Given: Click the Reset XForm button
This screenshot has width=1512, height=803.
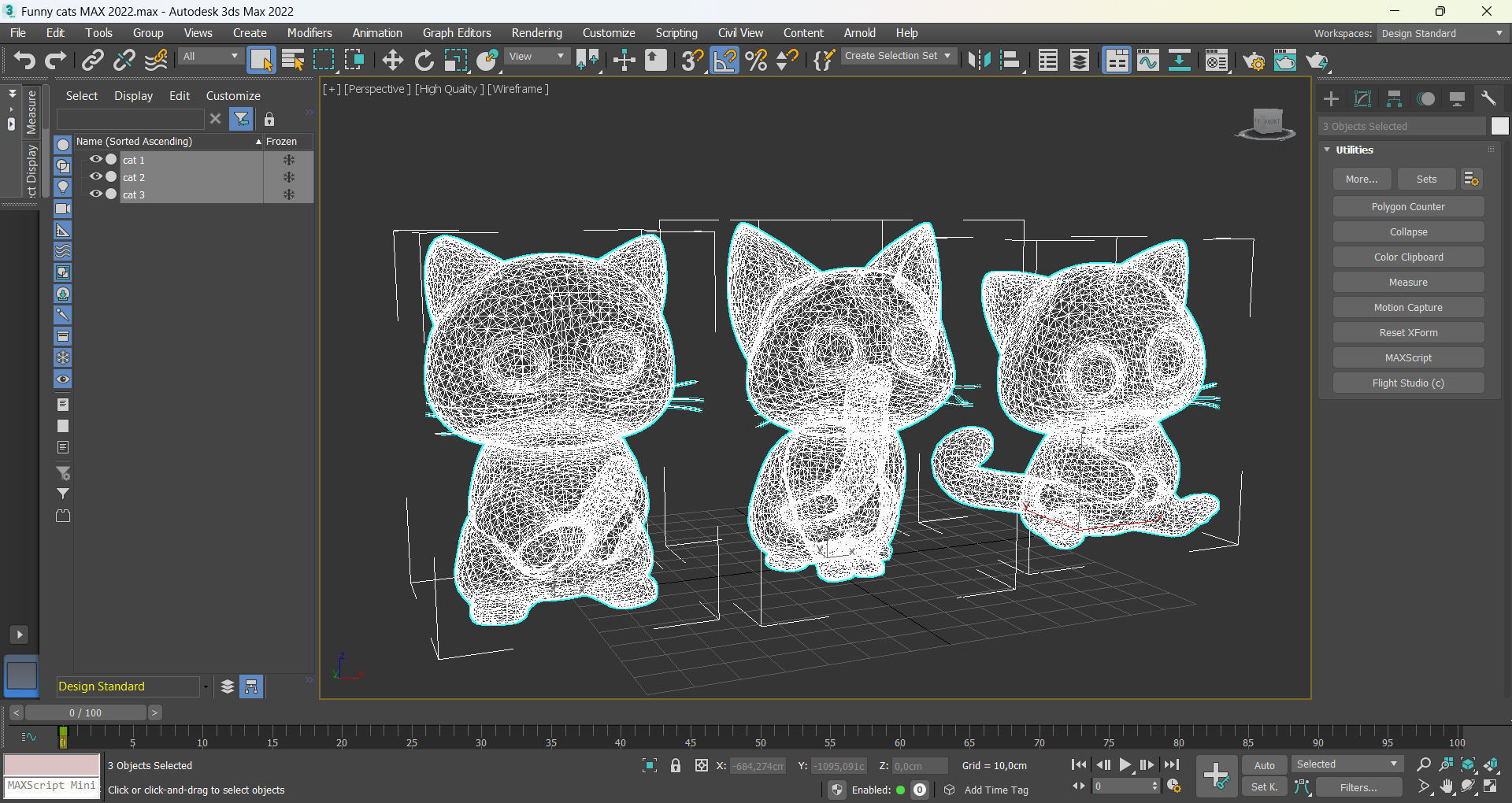Looking at the screenshot, I should (1408, 333).
